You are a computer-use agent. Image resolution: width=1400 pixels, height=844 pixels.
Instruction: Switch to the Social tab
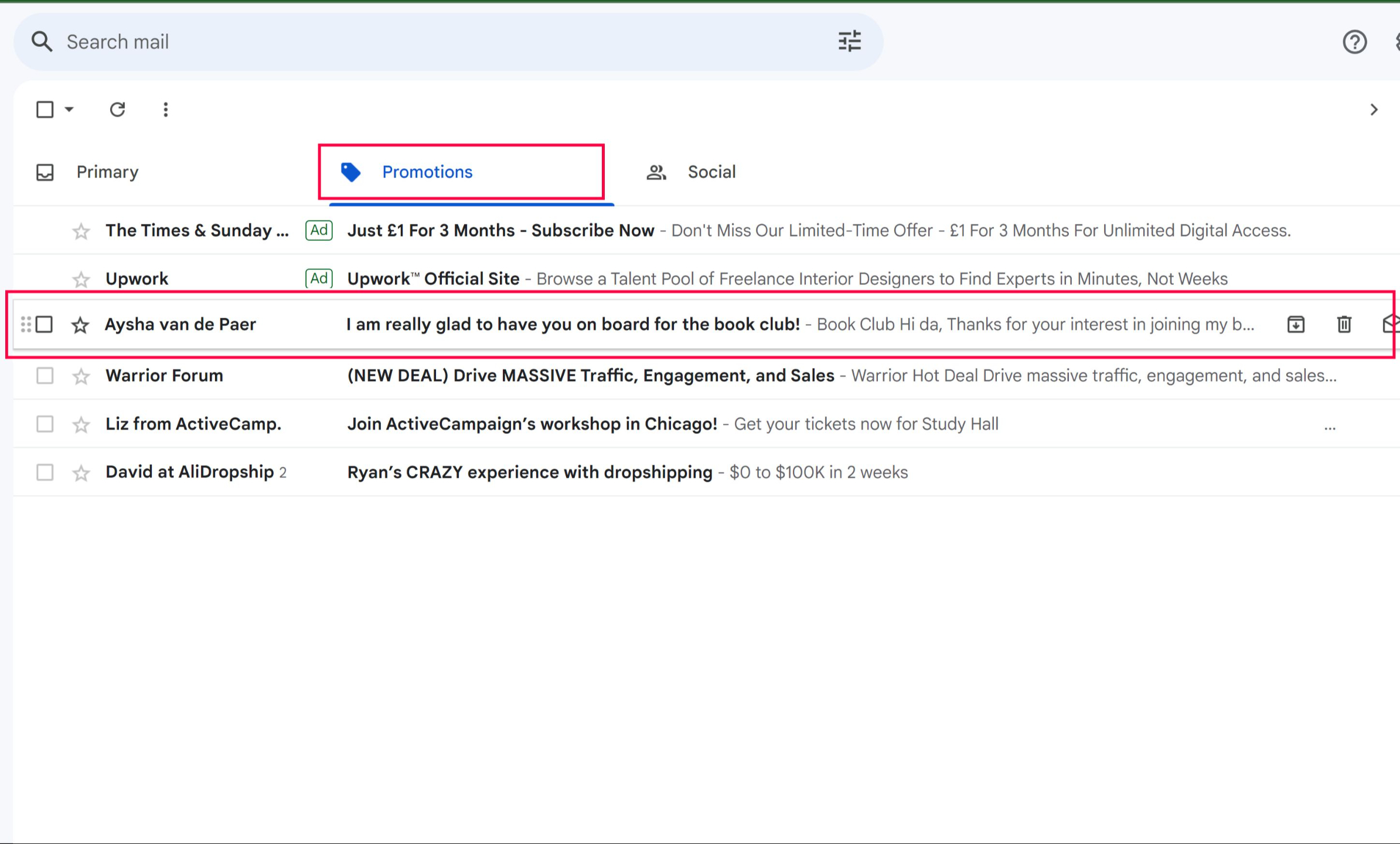pyautogui.click(x=711, y=172)
